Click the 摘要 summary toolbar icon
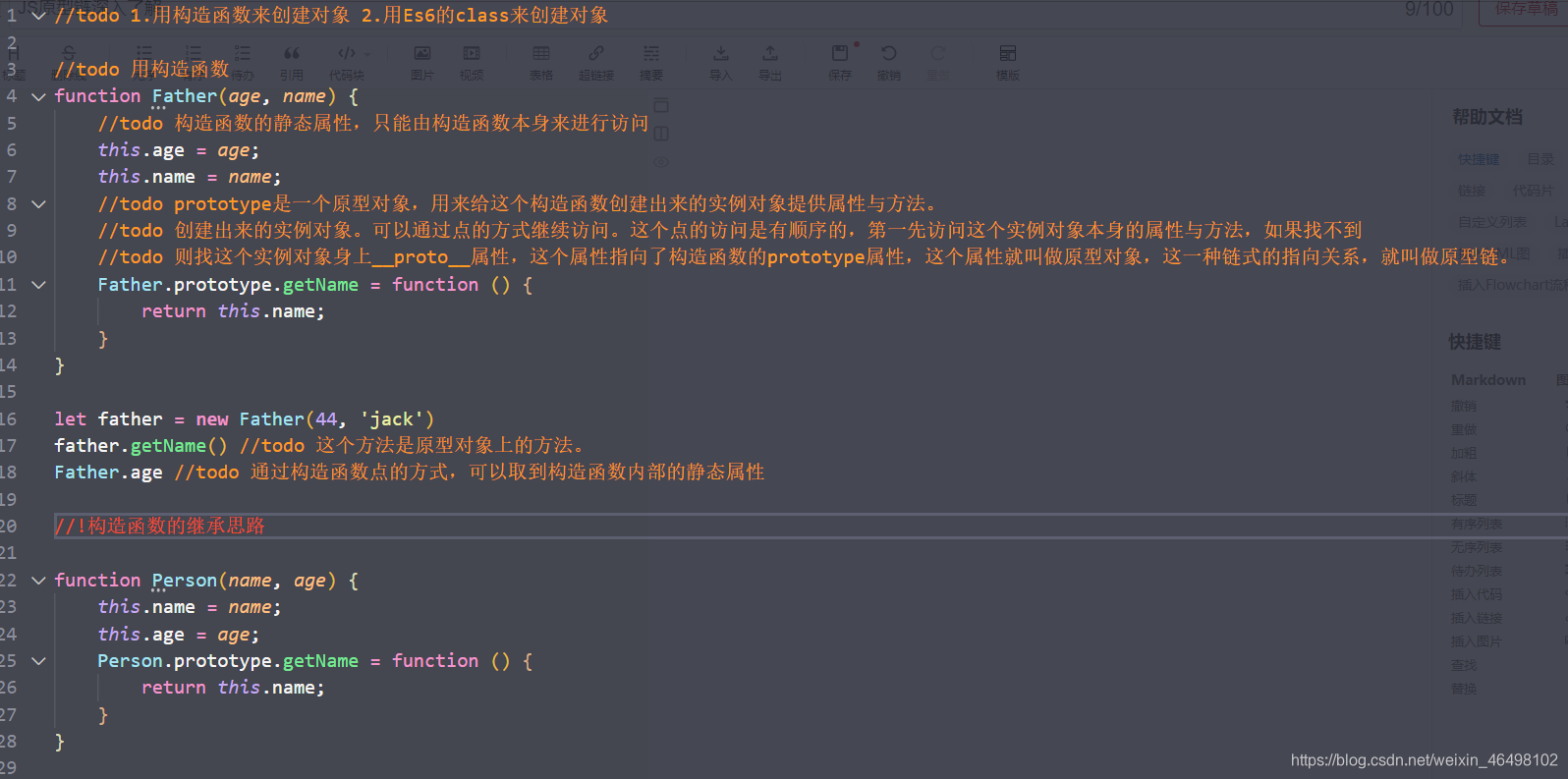The height and width of the screenshot is (779, 1568). (651, 53)
